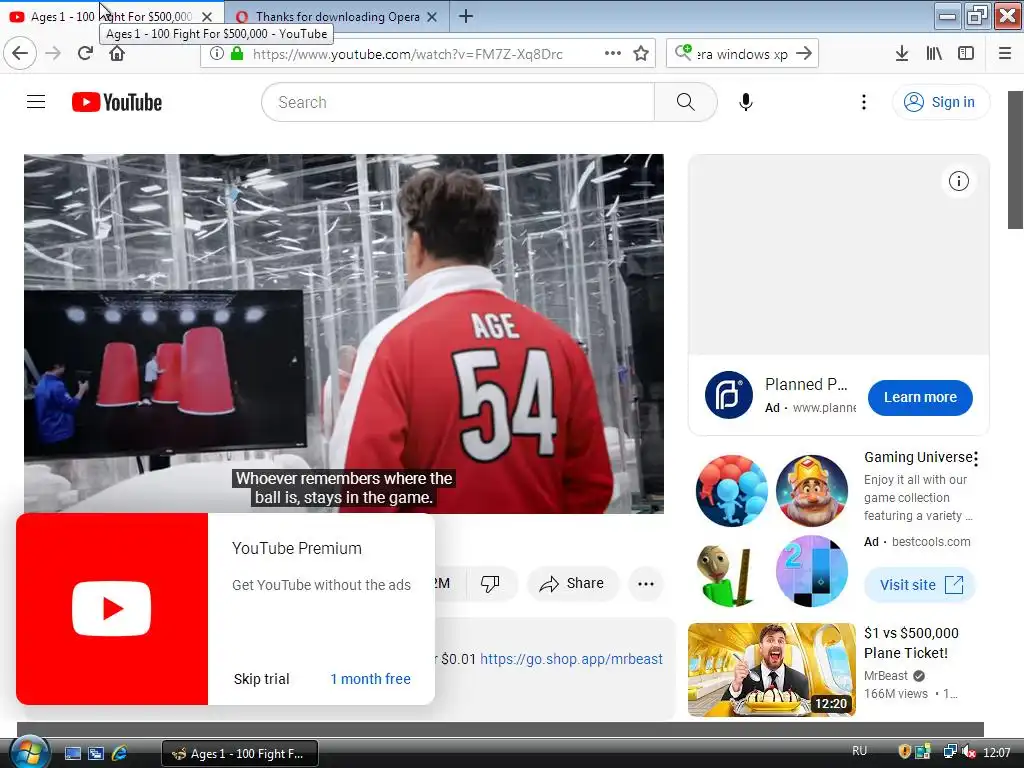The width and height of the screenshot is (1024, 768).
Task: Click the YouTube Premium red logo panel
Action: [112, 609]
